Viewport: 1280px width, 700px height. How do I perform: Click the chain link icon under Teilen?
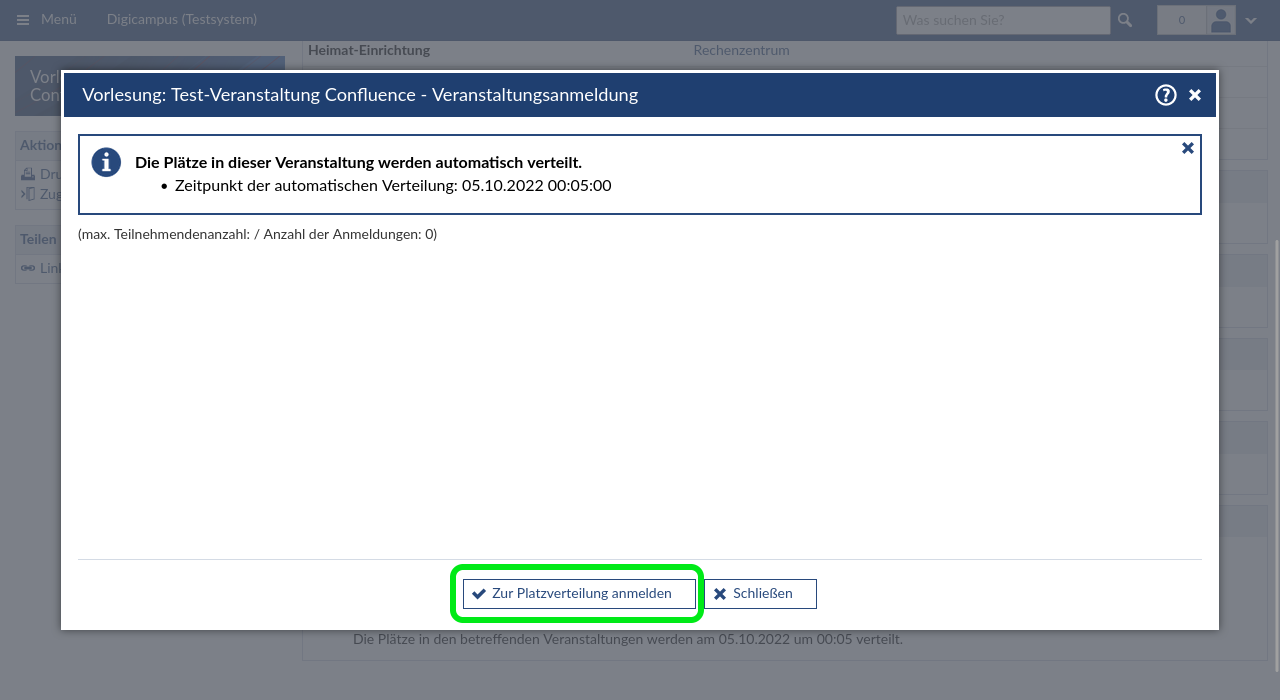(28, 268)
